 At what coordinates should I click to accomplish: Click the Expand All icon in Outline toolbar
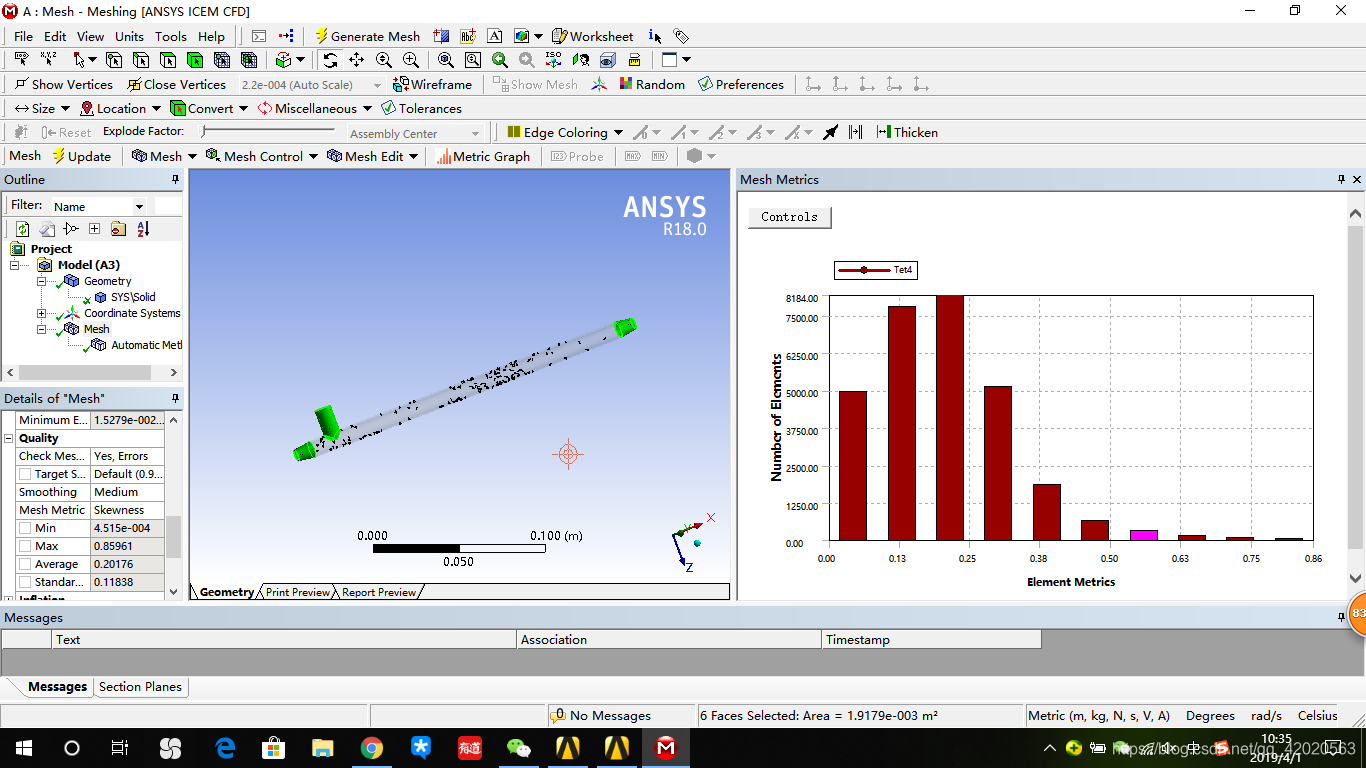(x=94, y=229)
